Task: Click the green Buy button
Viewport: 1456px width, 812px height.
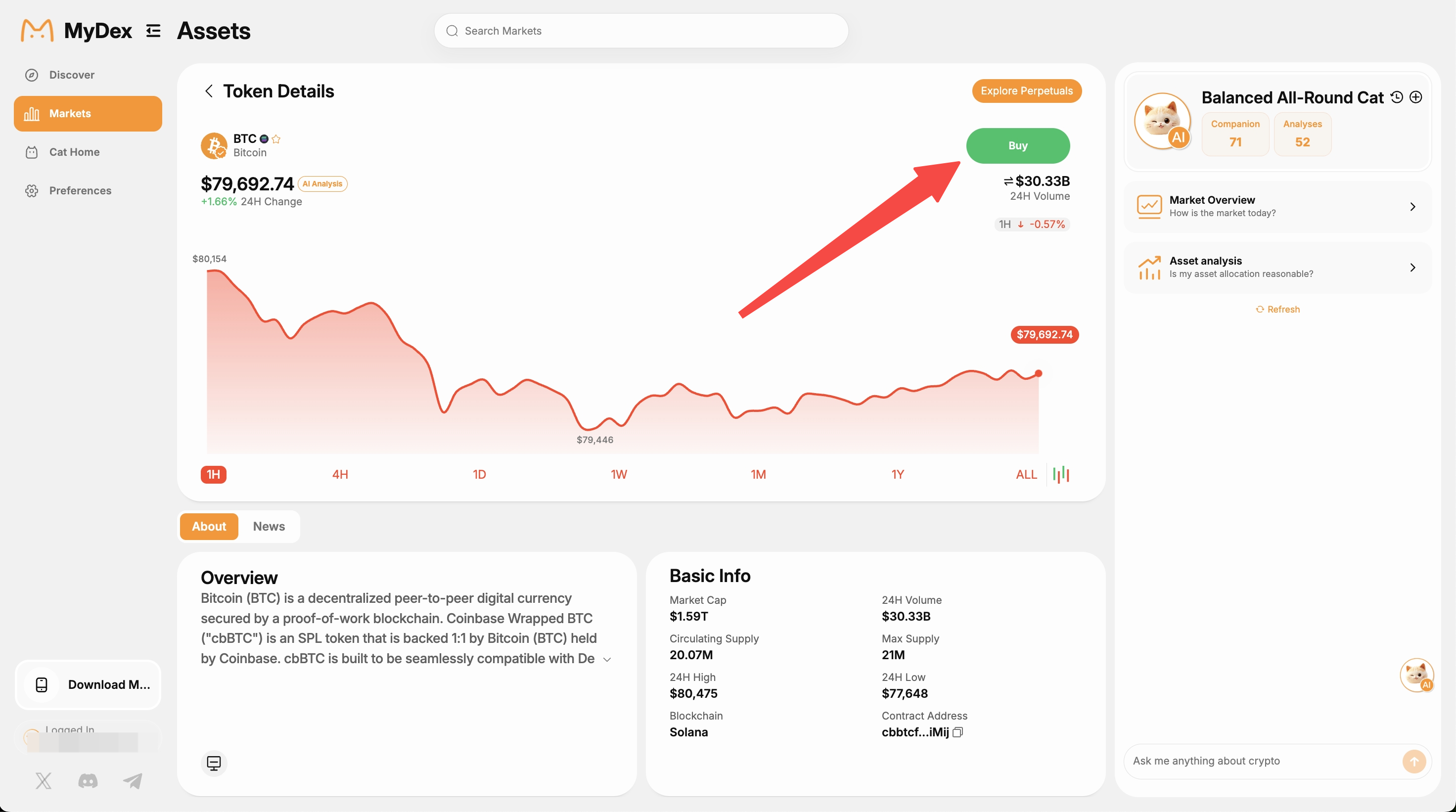Action: pos(1018,146)
